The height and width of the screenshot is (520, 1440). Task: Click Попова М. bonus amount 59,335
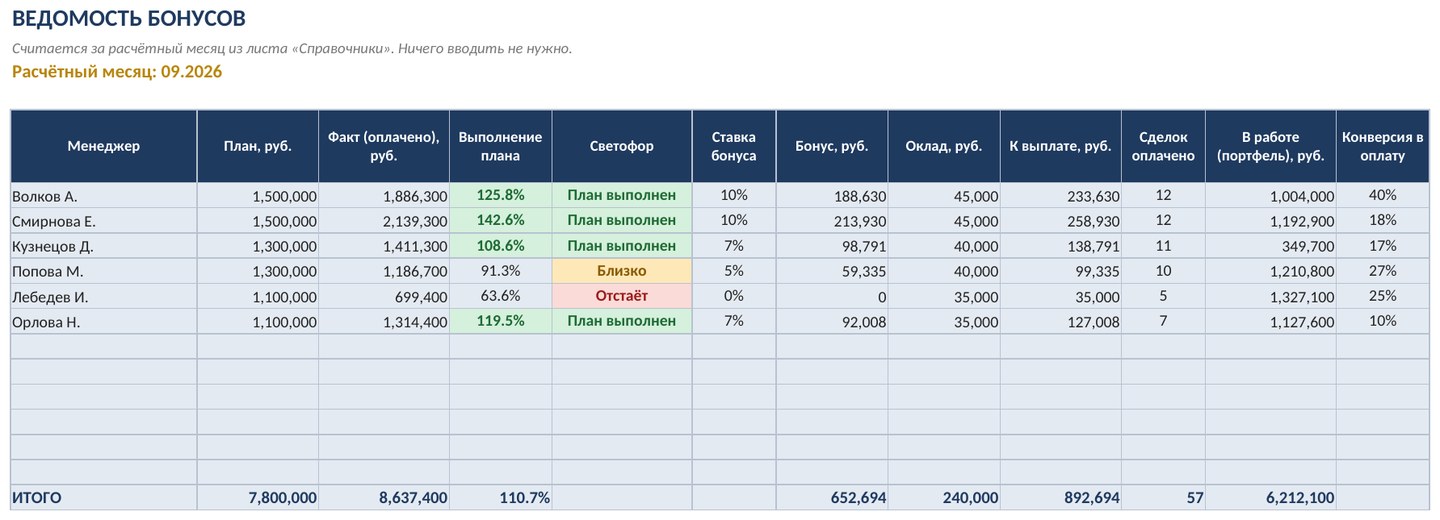pyautogui.click(x=832, y=271)
